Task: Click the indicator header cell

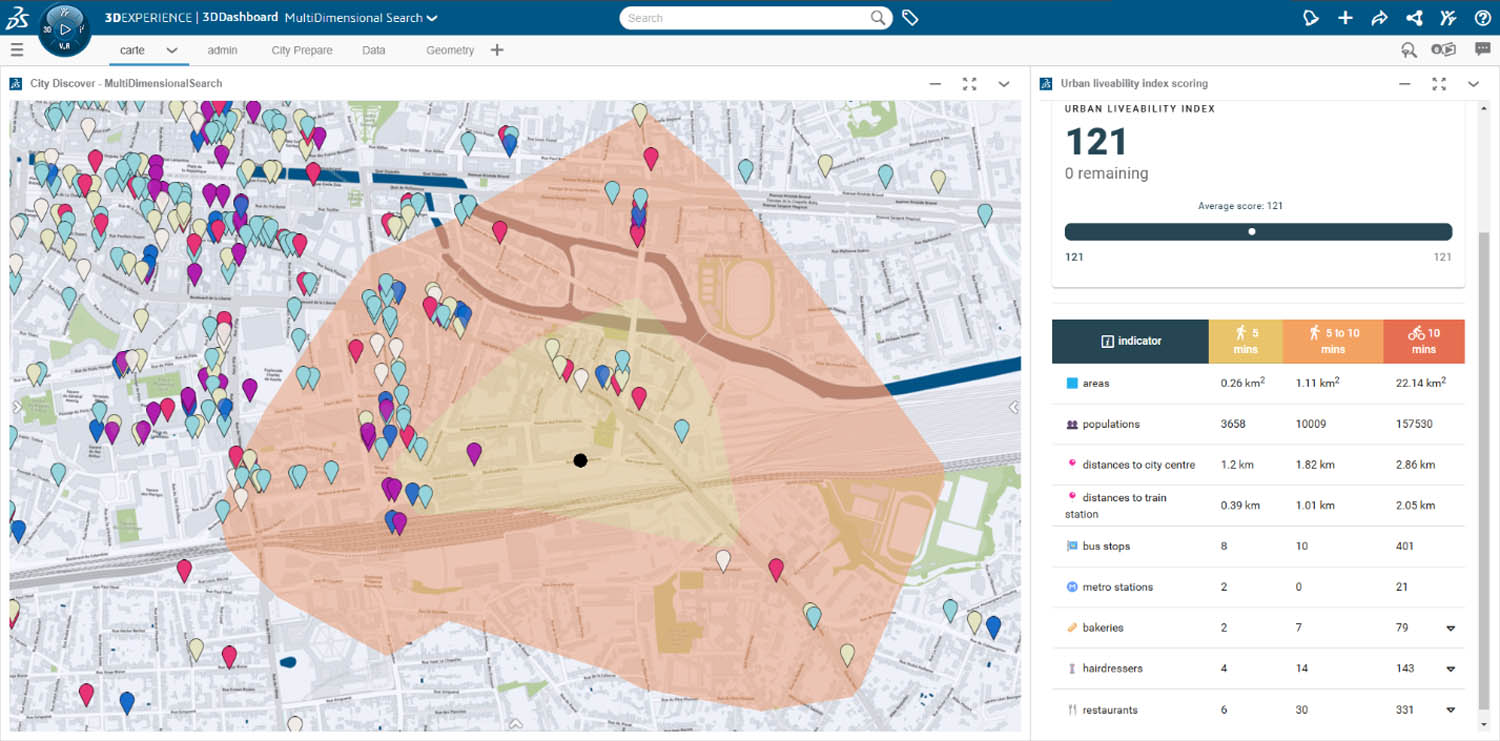Action: tap(1131, 341)
